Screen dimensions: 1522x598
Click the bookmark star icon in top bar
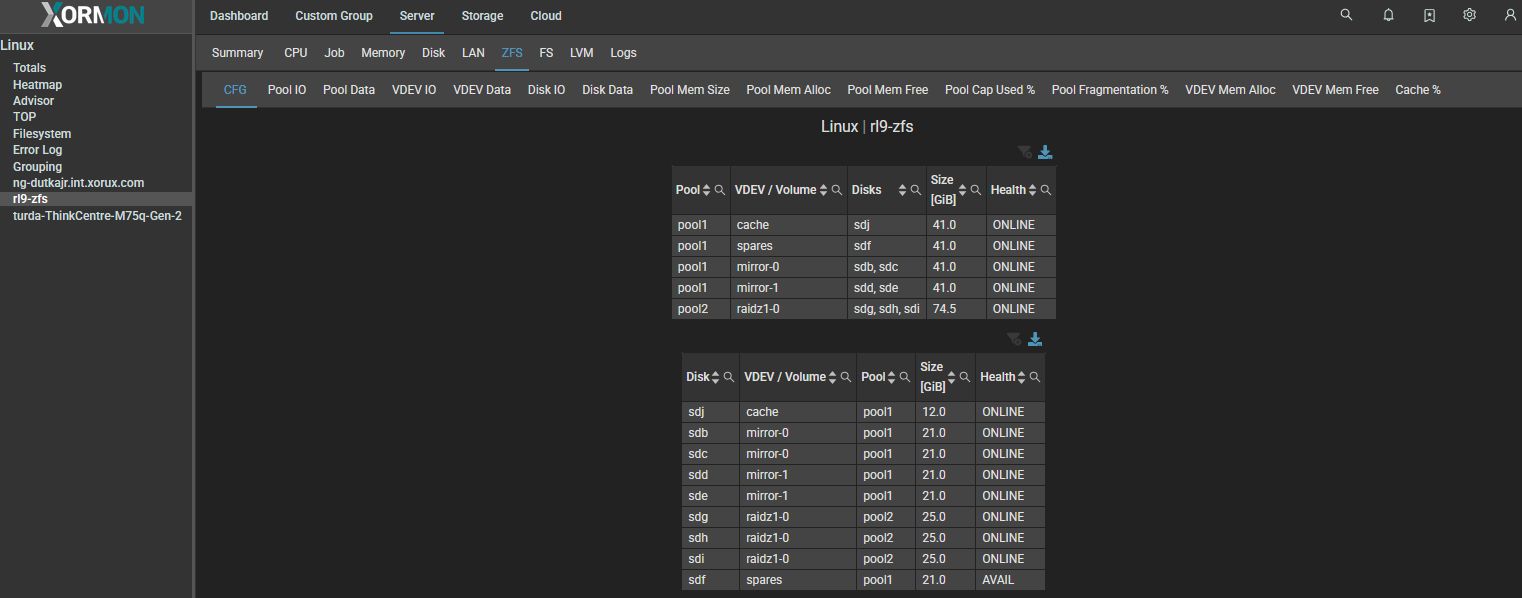coord(1429,15)
